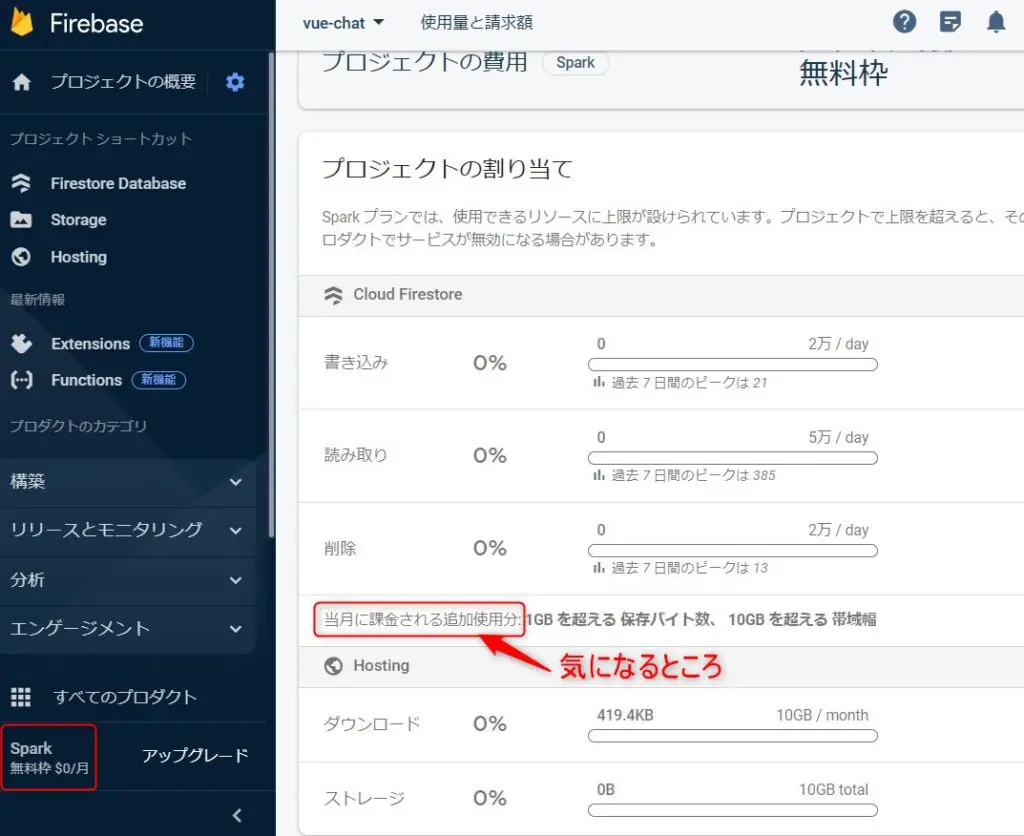Click bar chart icon beside peak 21
Image resolution: width=1024 pixels, height=836 pixels.
coord(598,381)
